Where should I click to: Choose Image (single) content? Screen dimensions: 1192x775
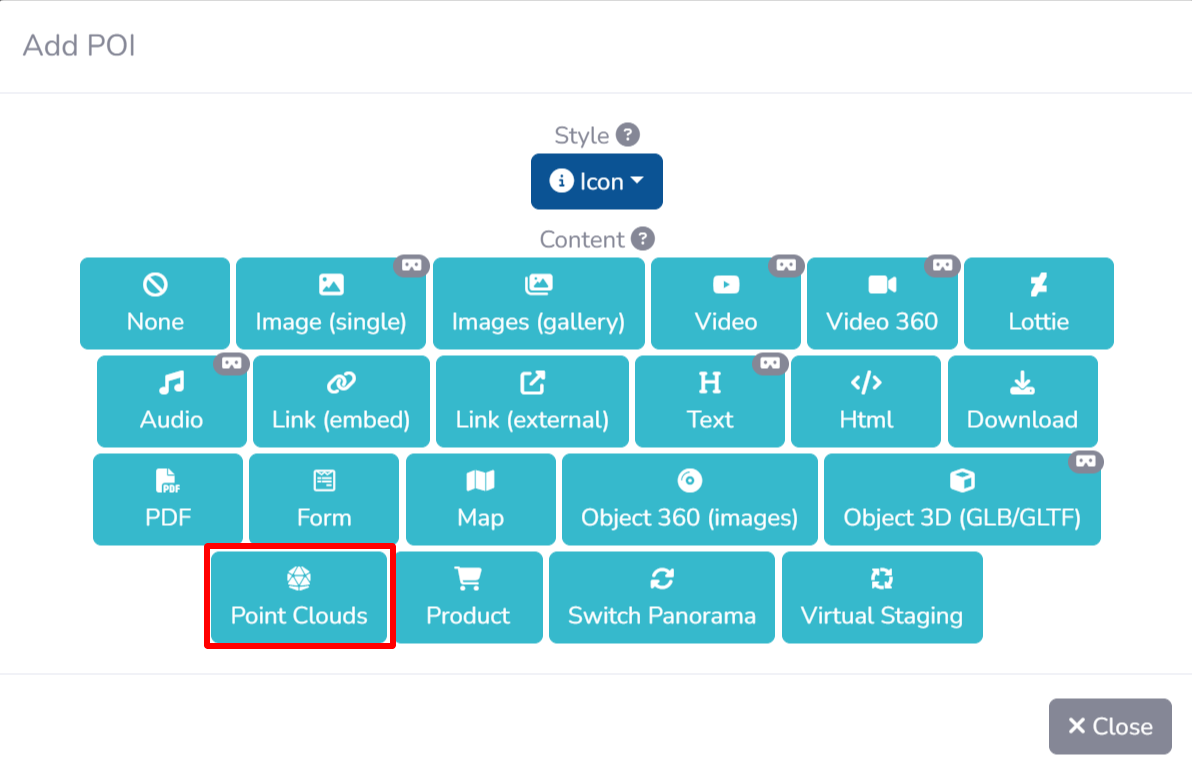[x=331, y=304]
